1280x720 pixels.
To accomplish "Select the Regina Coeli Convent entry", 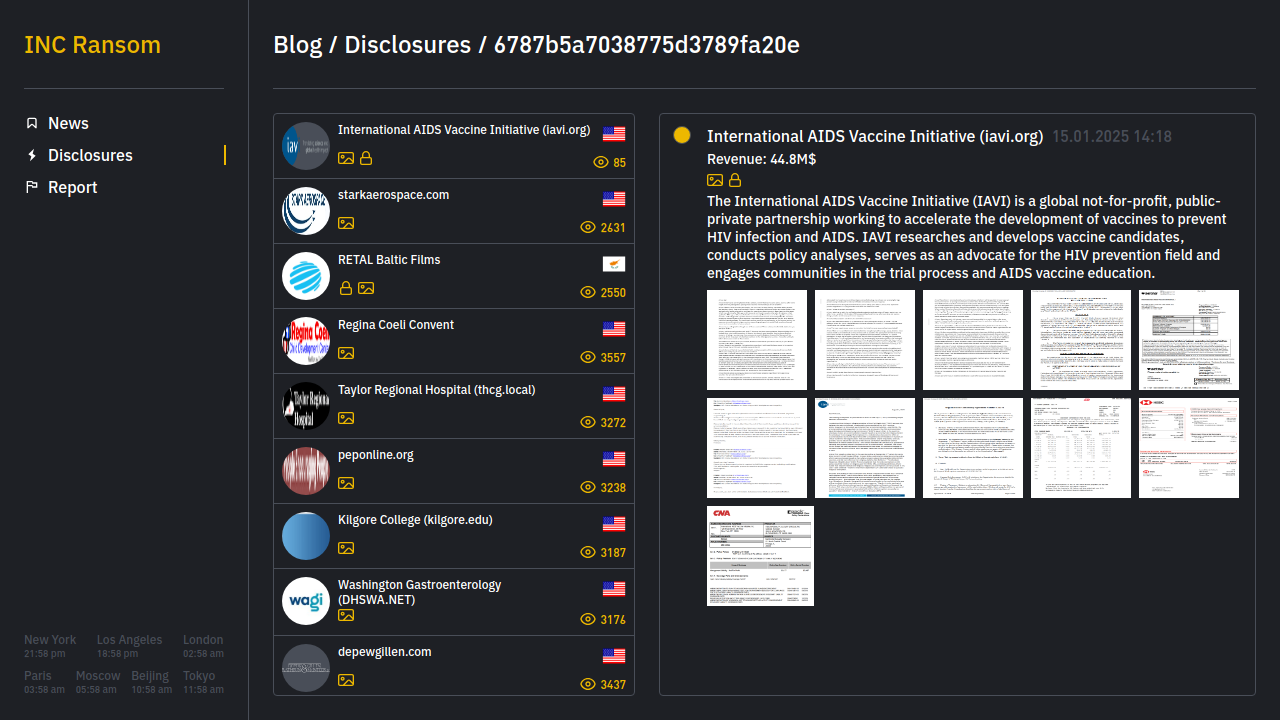I will click(x=396, y=325).
